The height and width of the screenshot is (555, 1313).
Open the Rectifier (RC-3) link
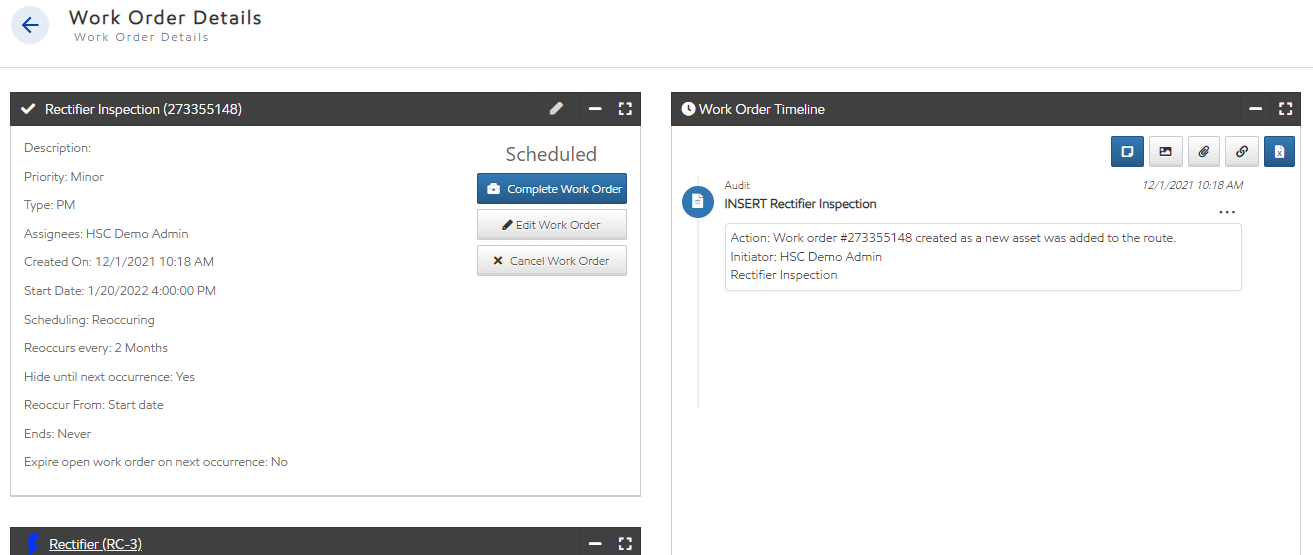[x=95, y=544]
